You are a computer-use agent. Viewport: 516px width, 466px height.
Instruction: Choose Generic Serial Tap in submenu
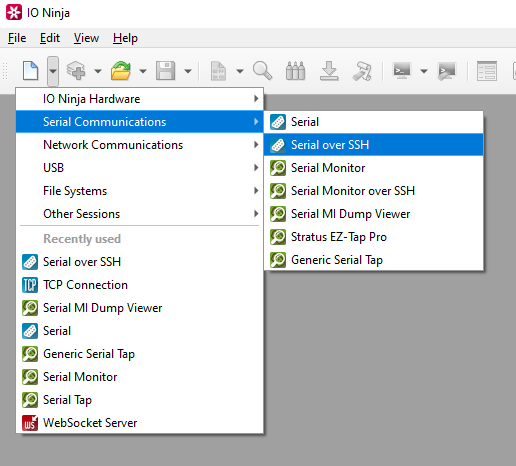click(x=374, y=260)
